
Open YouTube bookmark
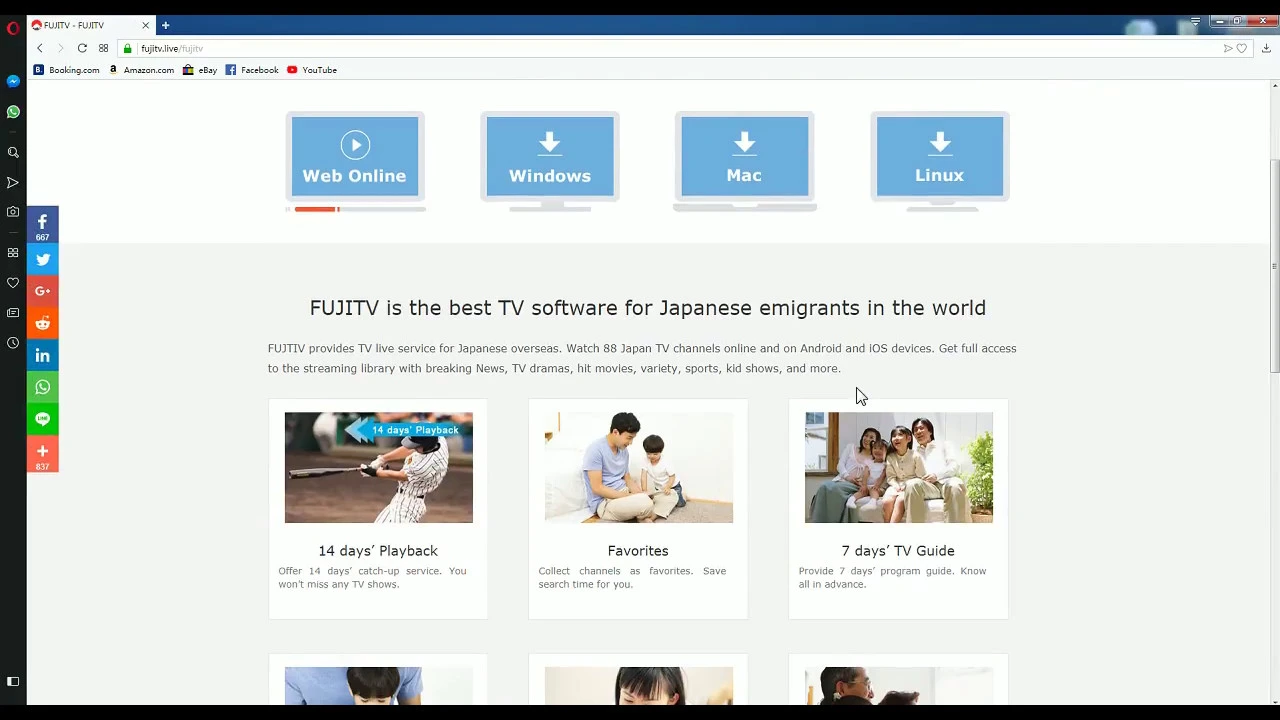click(312, 70)
